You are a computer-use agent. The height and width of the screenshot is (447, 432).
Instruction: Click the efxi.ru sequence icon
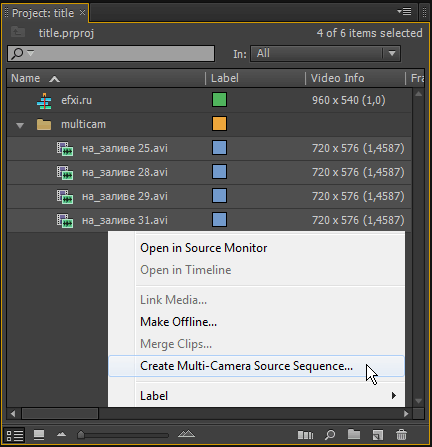tap(44, 101)
